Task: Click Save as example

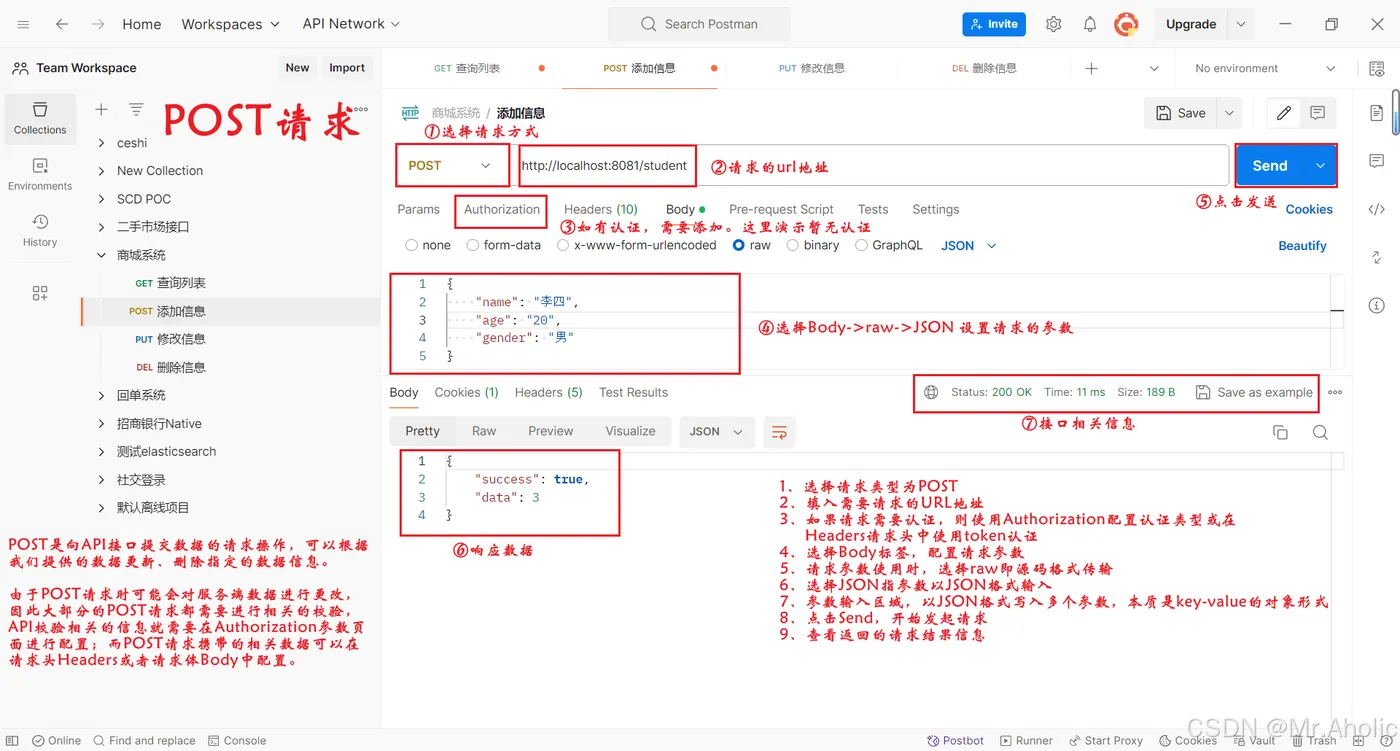Action: coord(1254,392)
